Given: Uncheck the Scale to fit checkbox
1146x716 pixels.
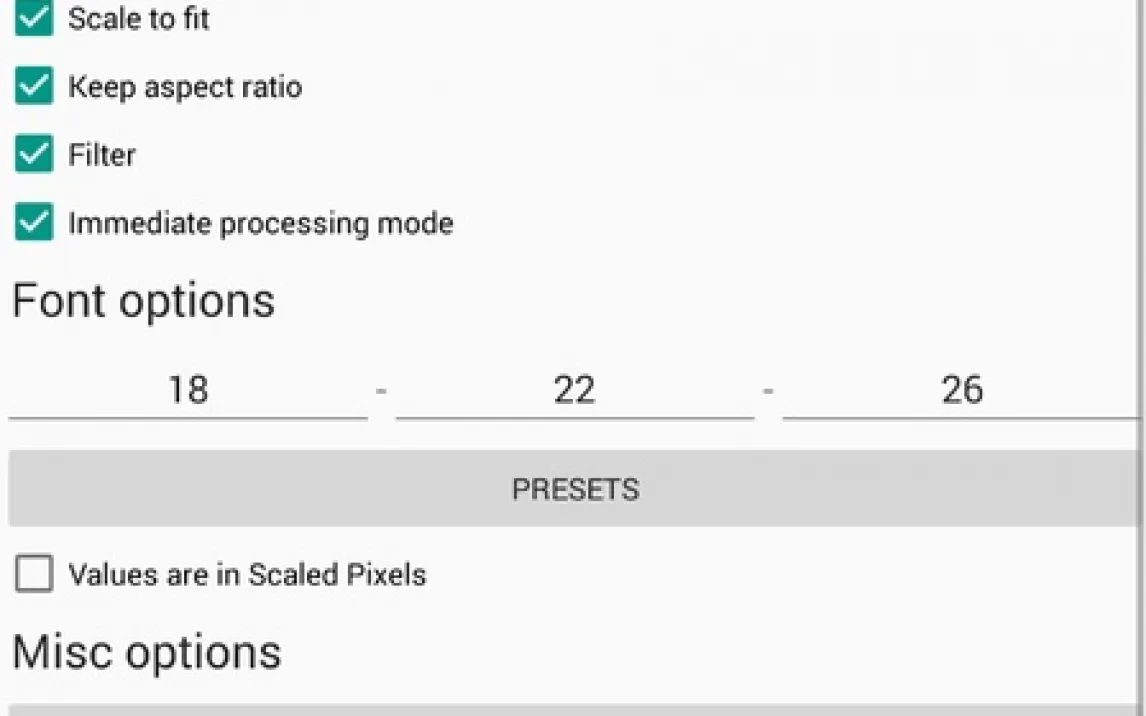Looking at the screenshot, I should 34,18.
